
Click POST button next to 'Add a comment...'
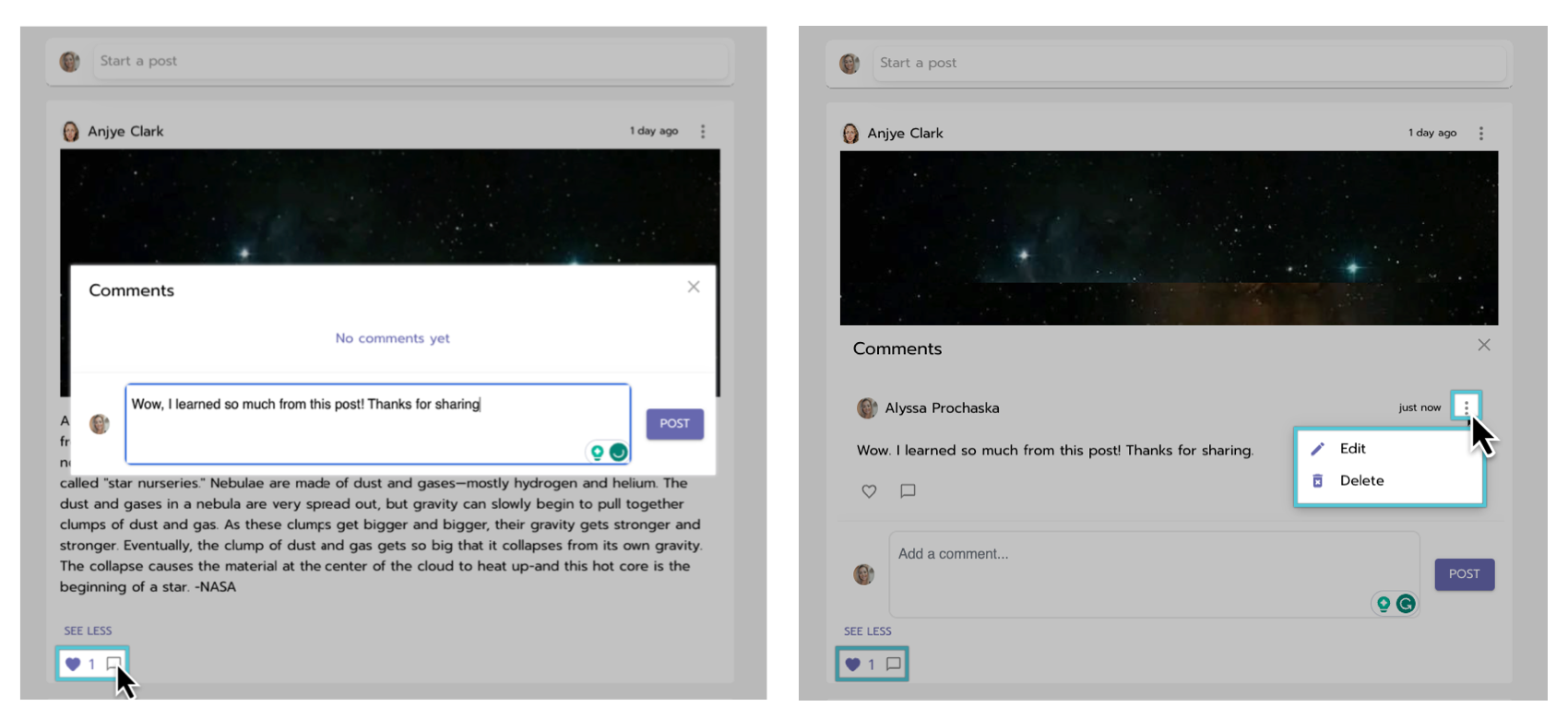click(x=1464, y=574)
